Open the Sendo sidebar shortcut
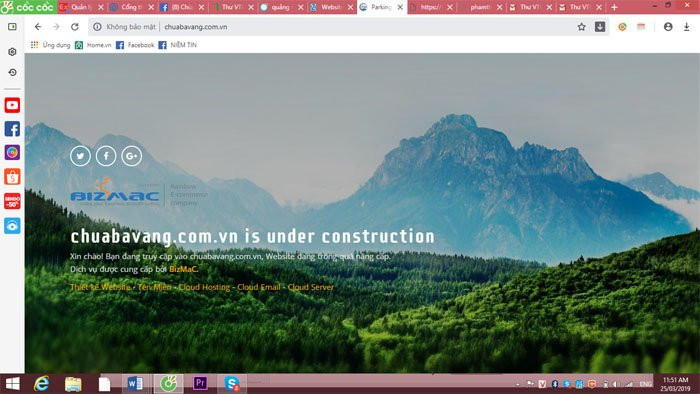 [x=12, y=201]
